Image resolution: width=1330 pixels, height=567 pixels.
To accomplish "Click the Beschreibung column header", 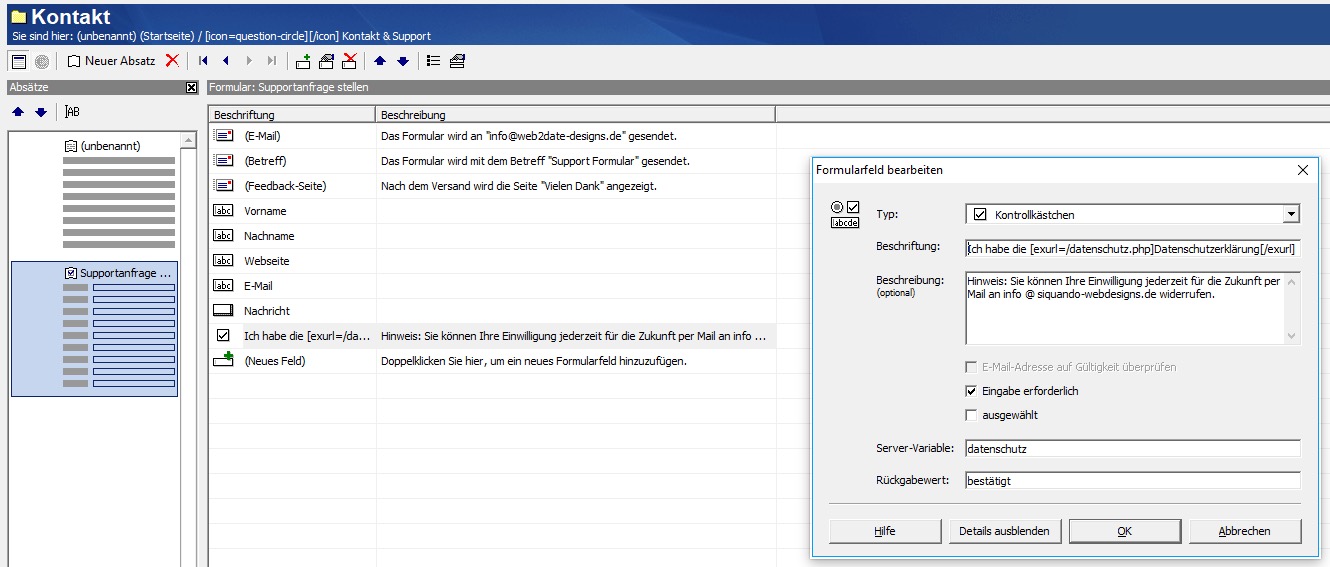I will [575, 114].
